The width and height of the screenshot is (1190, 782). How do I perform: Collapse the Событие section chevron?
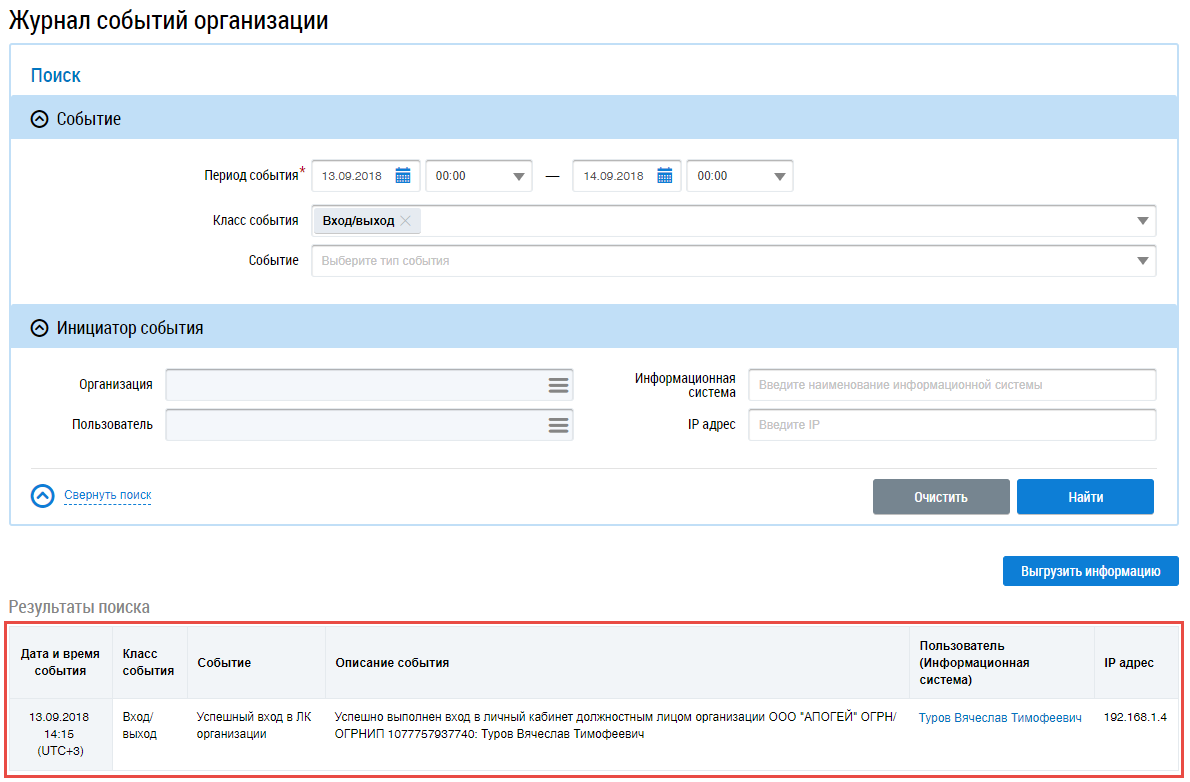pyautogui.click(x=40, y=119)
